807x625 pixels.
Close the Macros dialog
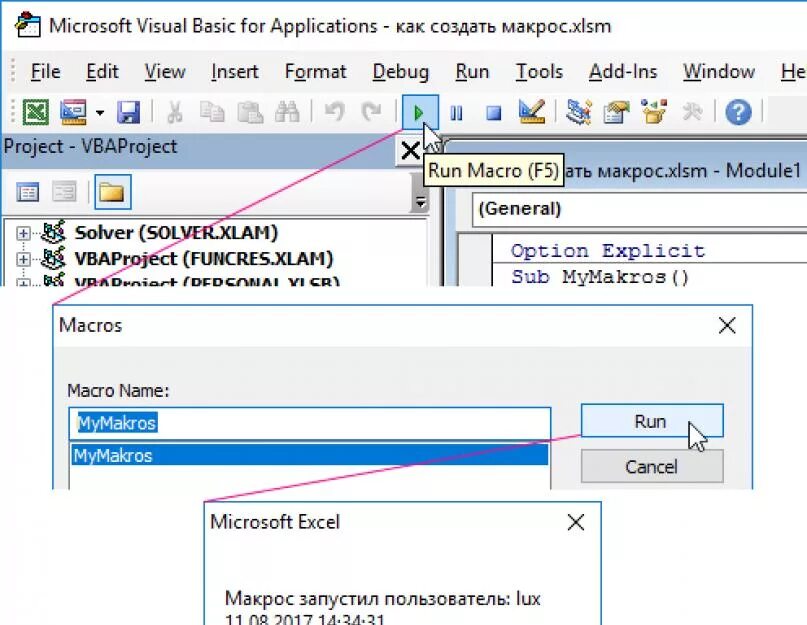click(x=727, y=325)
